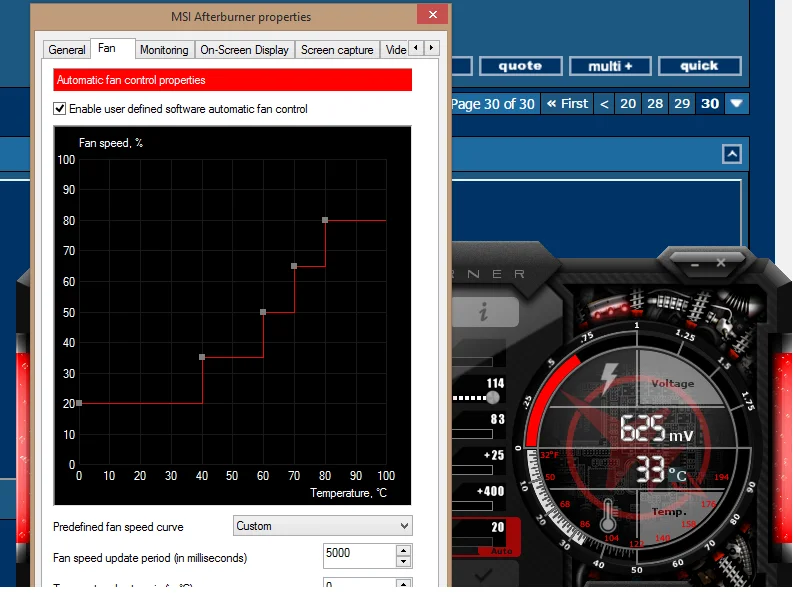Image resolution: width=799 pixels, height=594 pixels.
Task: Open the partially shown Video tab
Action: tap(395, 50)
